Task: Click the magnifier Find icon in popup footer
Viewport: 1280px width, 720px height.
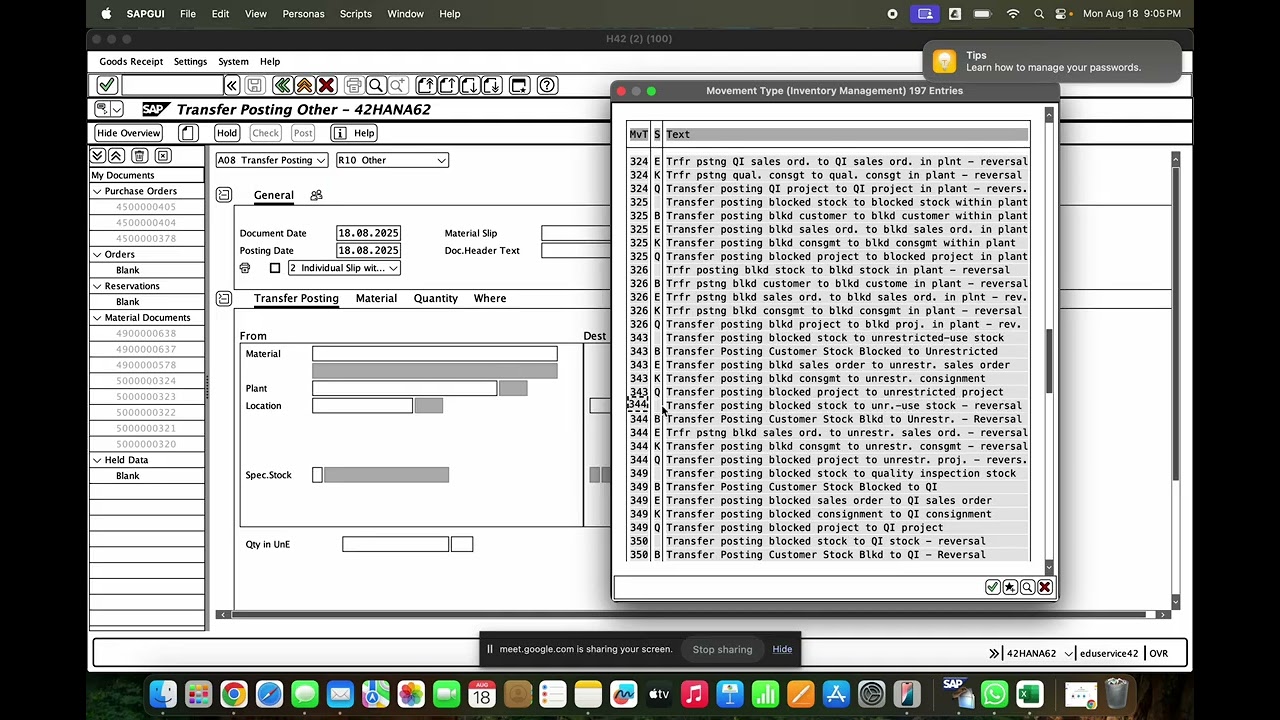Action: [1027, 587]
